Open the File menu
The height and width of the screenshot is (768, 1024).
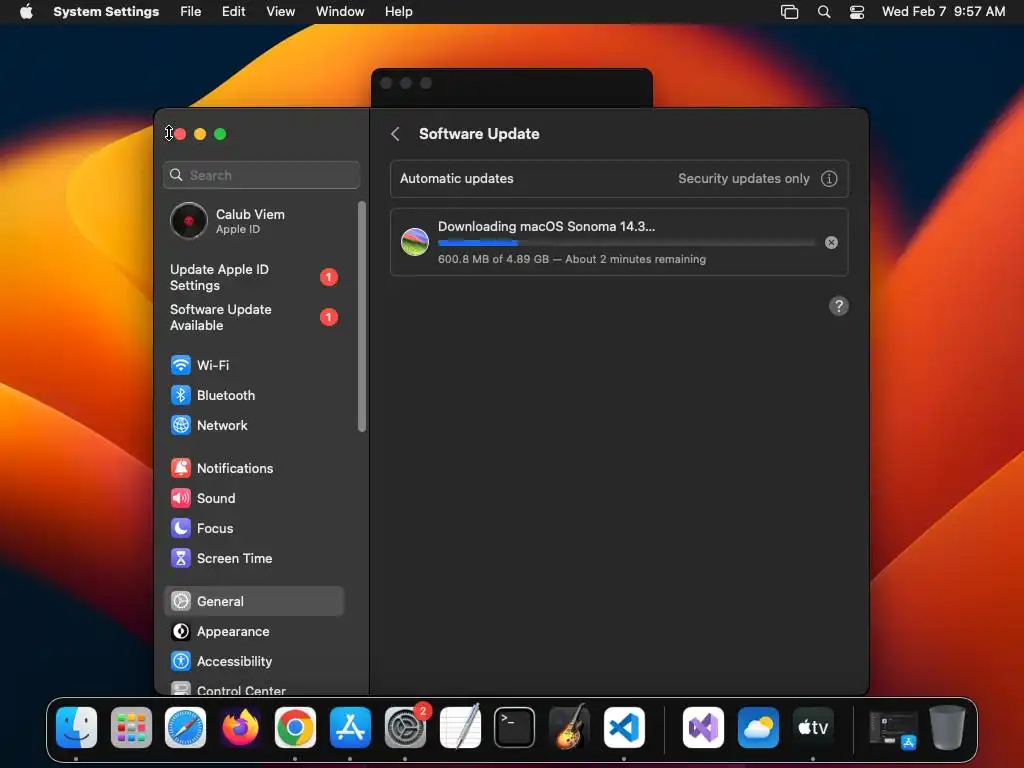click(191, 12)
